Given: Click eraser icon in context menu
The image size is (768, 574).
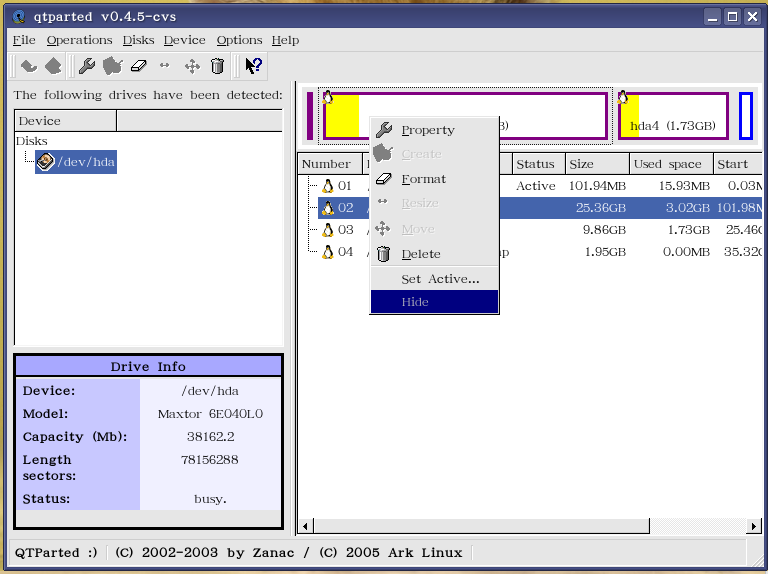Looking at the screenshot, I should 384,179.
